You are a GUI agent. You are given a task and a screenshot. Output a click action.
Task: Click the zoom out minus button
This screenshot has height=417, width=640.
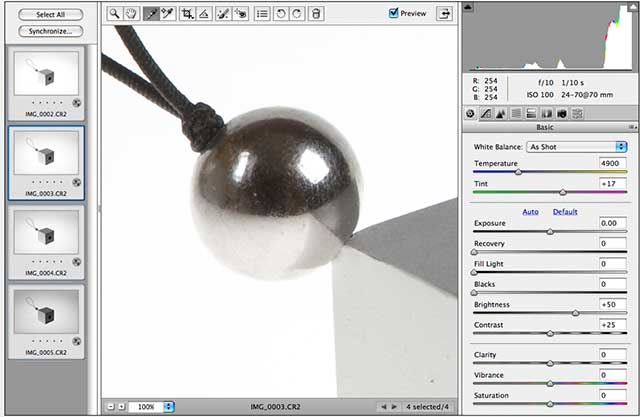click(x=111, y=406)
